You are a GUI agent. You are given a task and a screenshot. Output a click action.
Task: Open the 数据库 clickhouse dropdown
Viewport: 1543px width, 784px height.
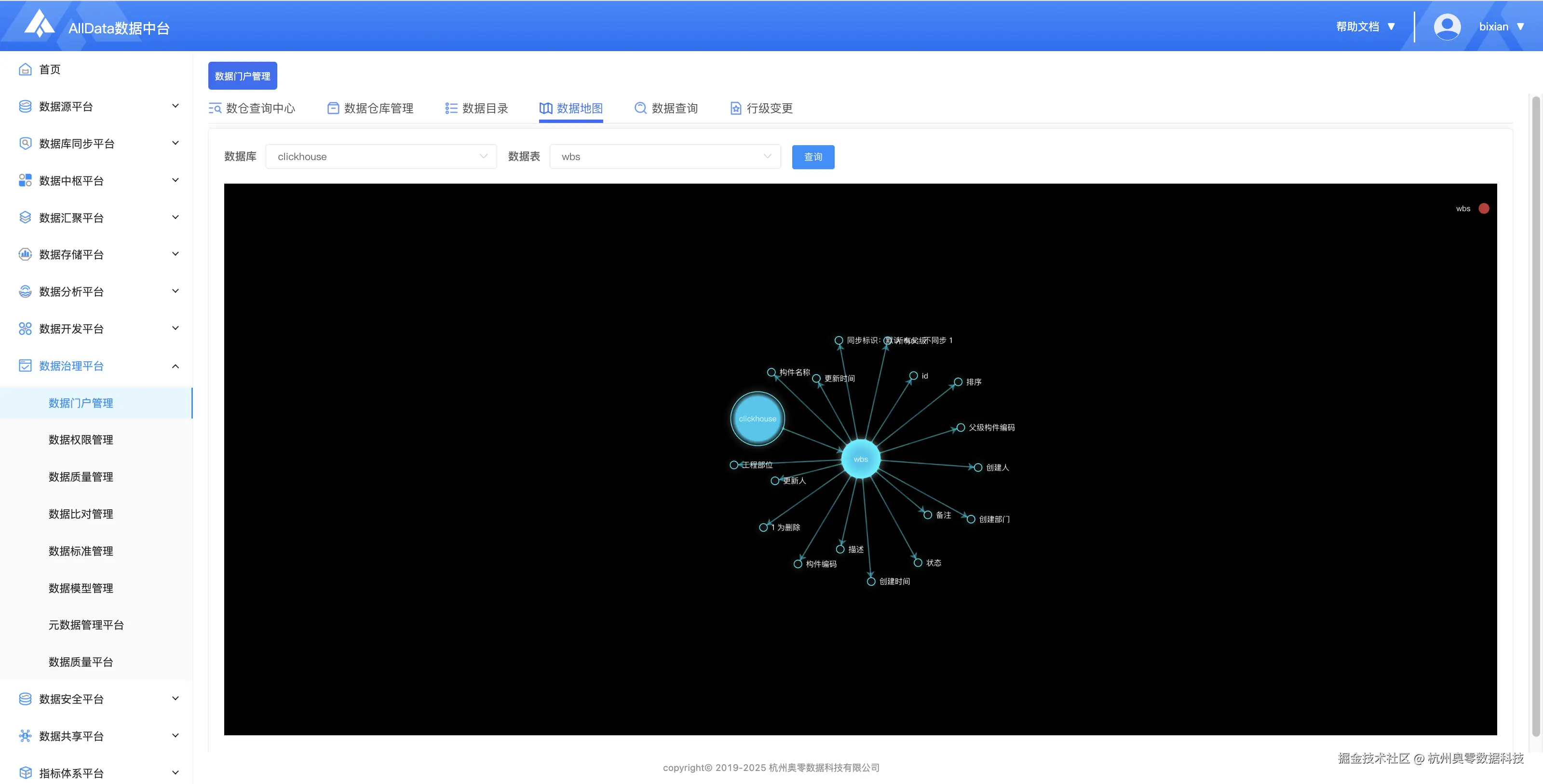381,156
